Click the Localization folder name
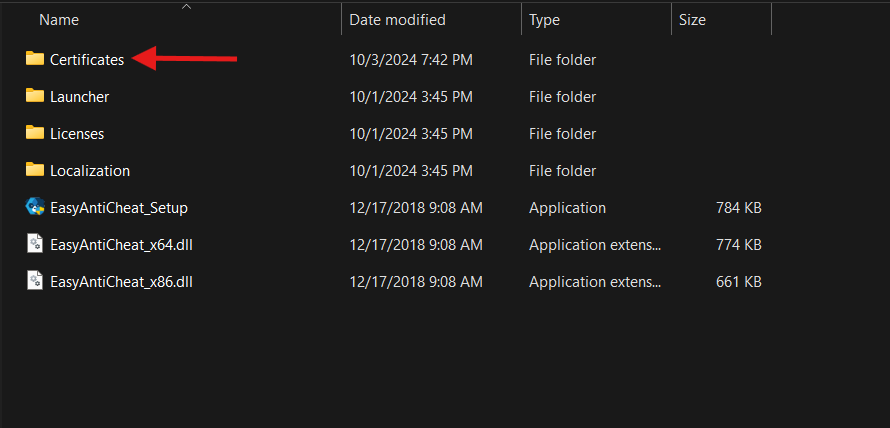The height and width of the screenshot is (428, 890). tap(90, 171)
